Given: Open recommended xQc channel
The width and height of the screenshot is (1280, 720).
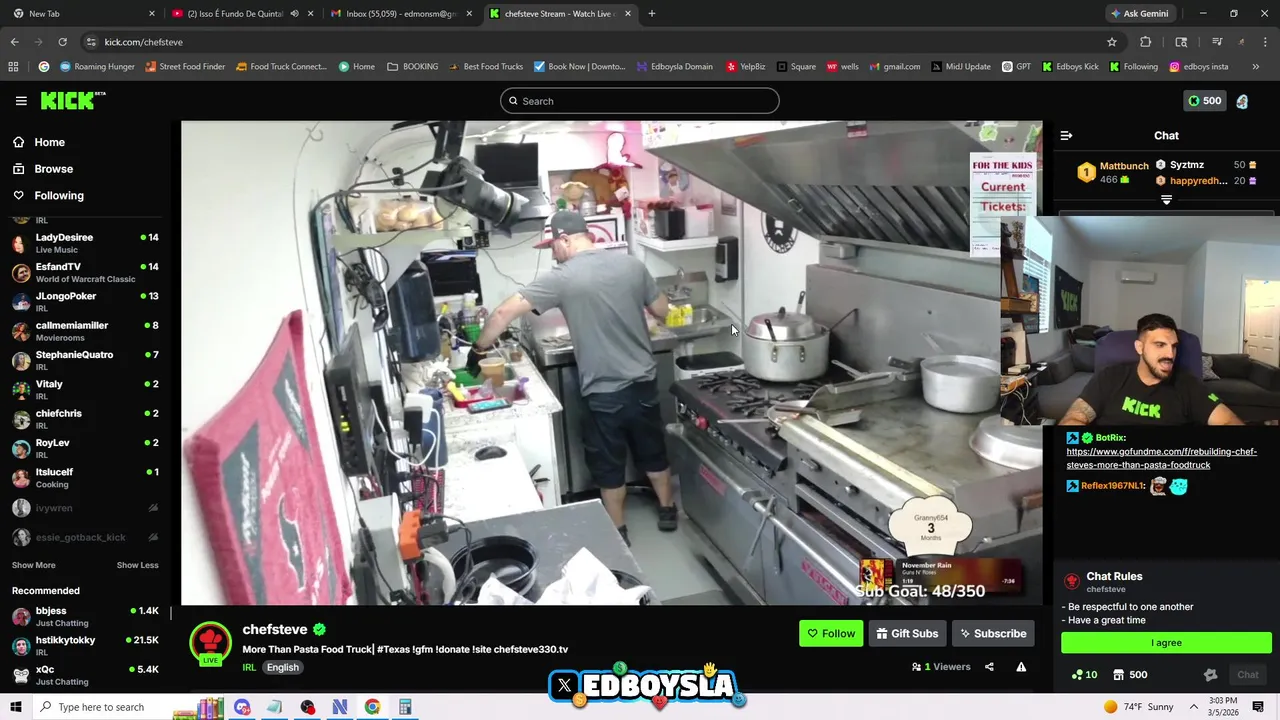Looking at the screenshot, I should coord(85,675).
